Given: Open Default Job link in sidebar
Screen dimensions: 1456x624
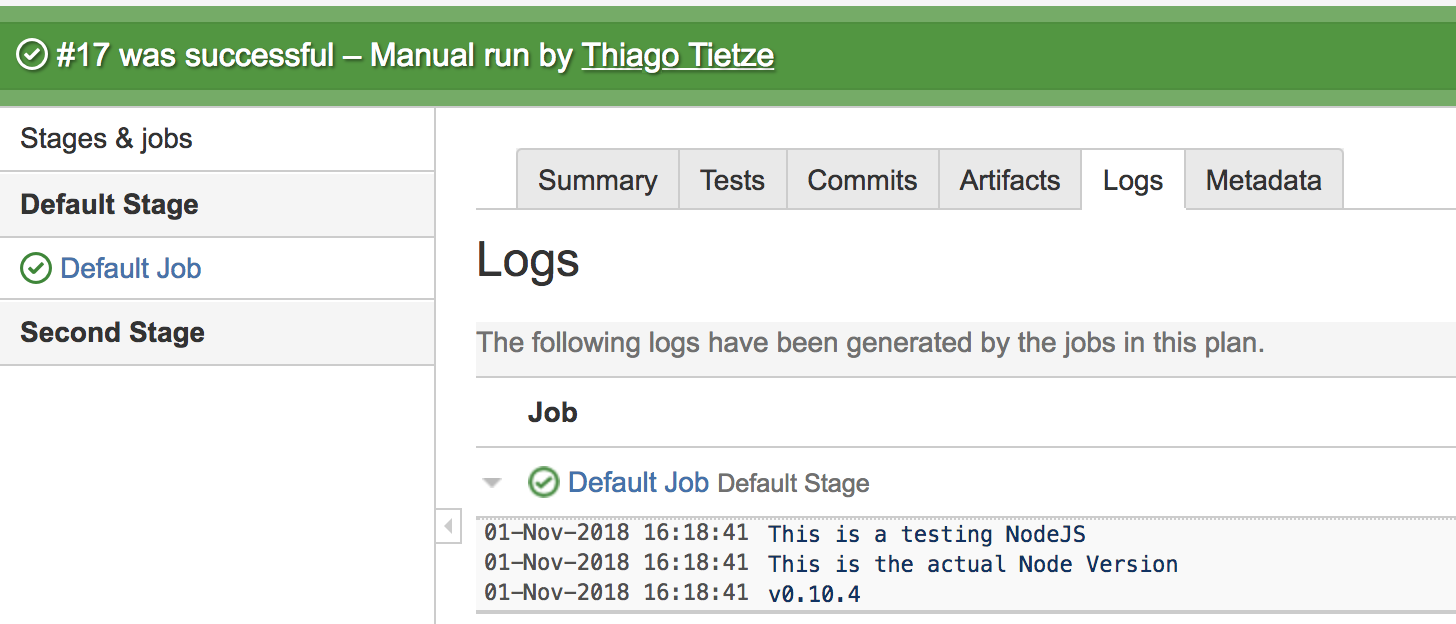Looking at the screenshot, I should point(131,268).
